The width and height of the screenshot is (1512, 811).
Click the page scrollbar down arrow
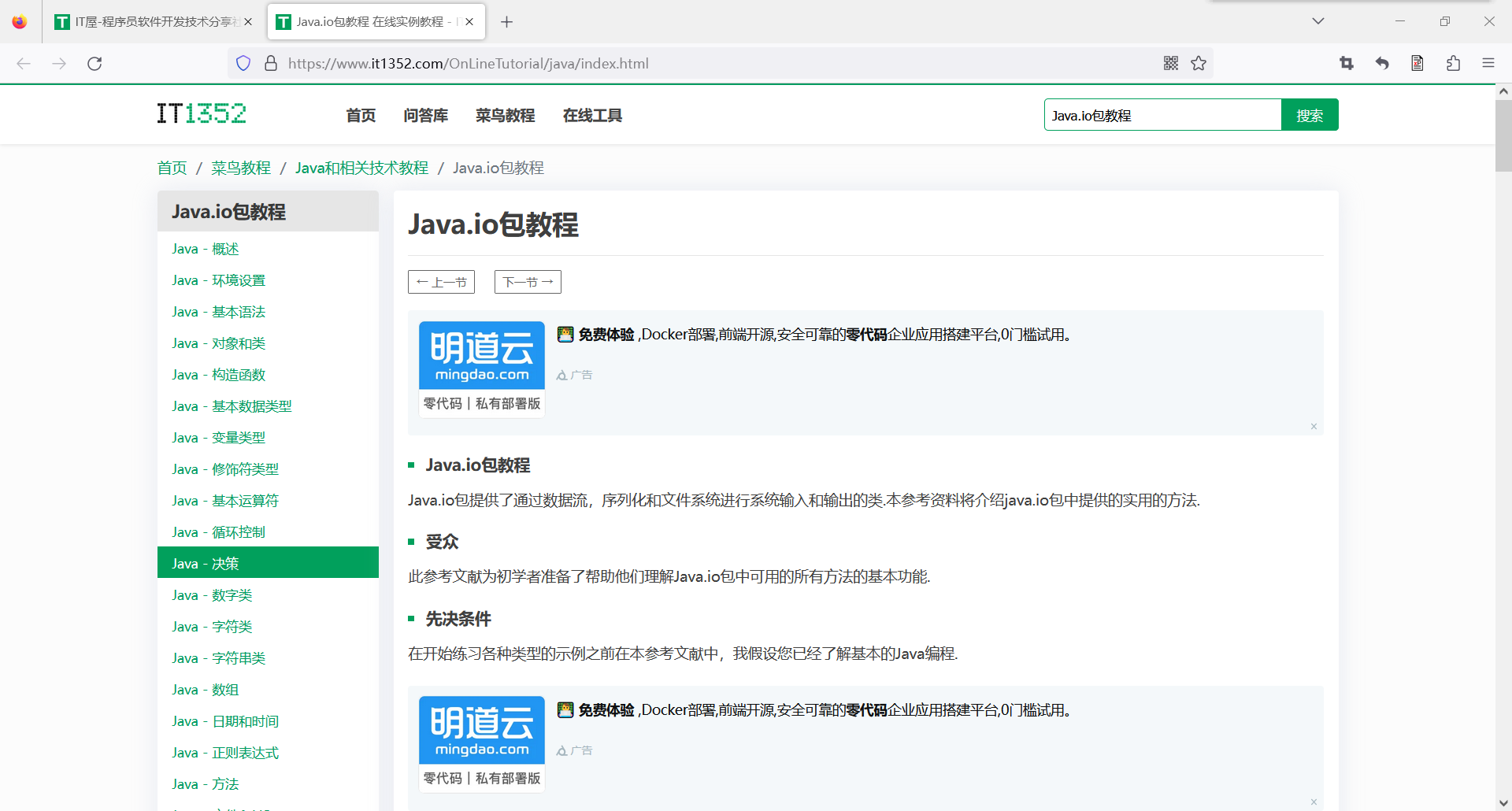tap(1503, 803)
